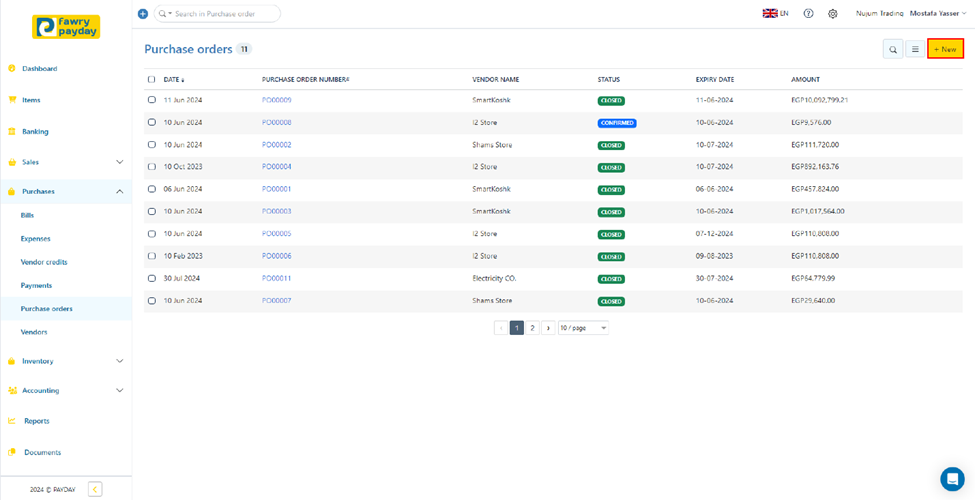
Task: Click the Fawry Payday logo
Action: [x=65, y=27]
